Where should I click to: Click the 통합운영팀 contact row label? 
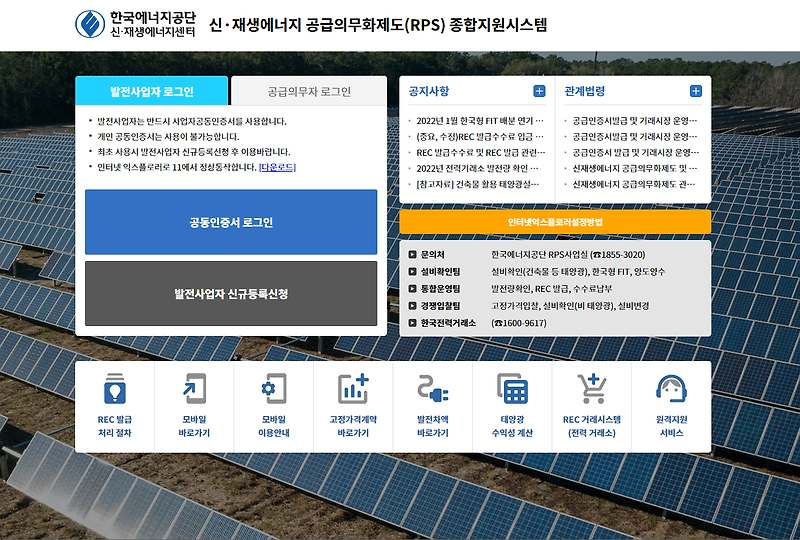pos(440,288)
